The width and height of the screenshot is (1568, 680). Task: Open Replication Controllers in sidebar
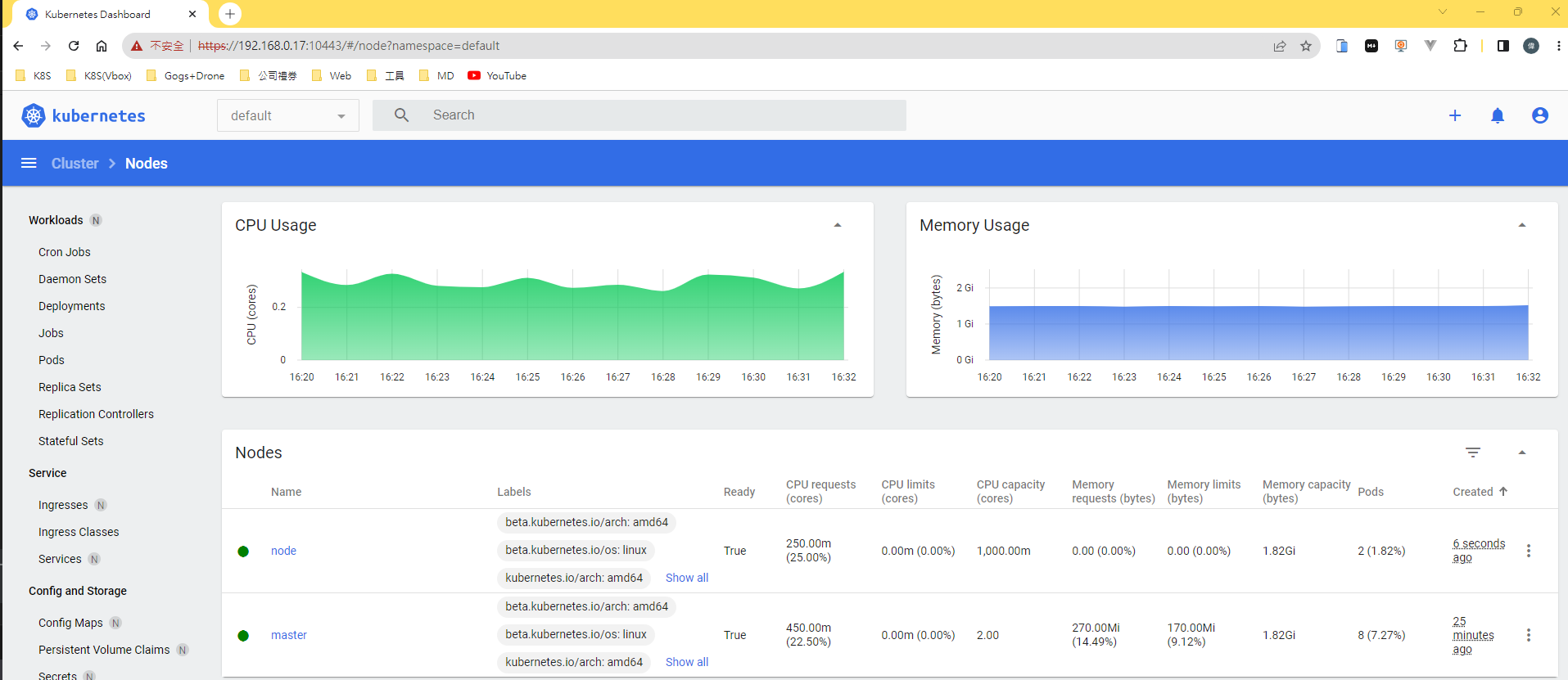(x=96, y=414)
